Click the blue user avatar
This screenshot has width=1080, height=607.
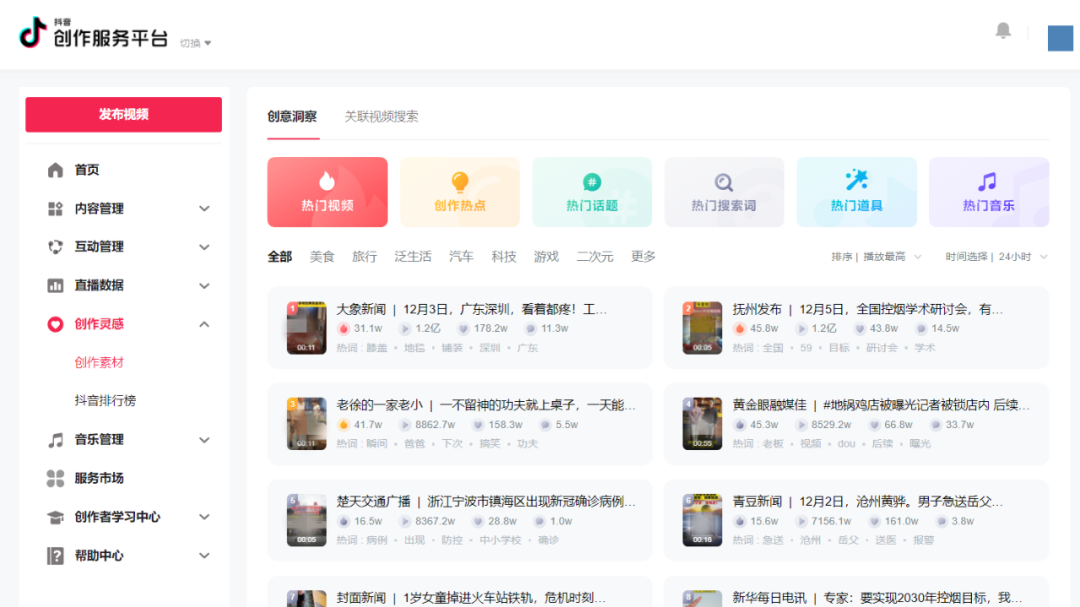[1060, 38]
